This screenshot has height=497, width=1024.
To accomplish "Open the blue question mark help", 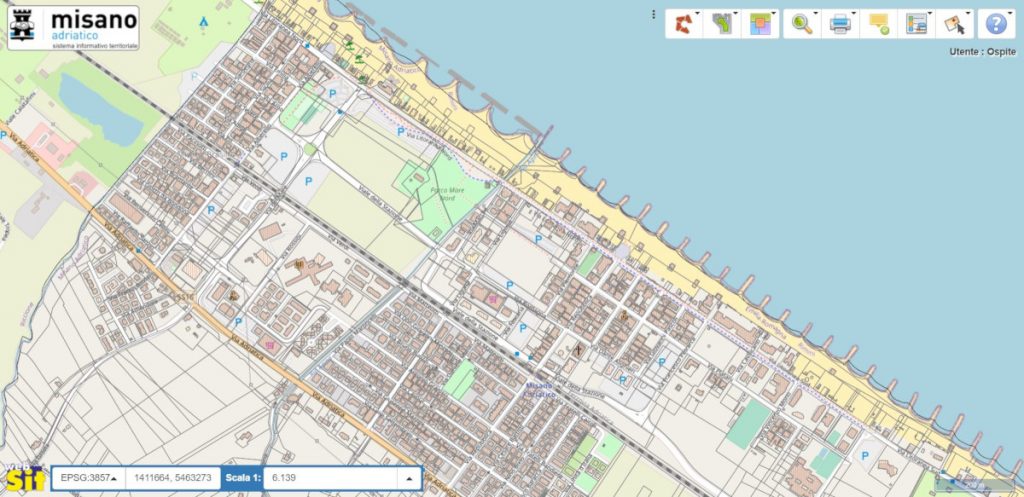I will point(995,24).
